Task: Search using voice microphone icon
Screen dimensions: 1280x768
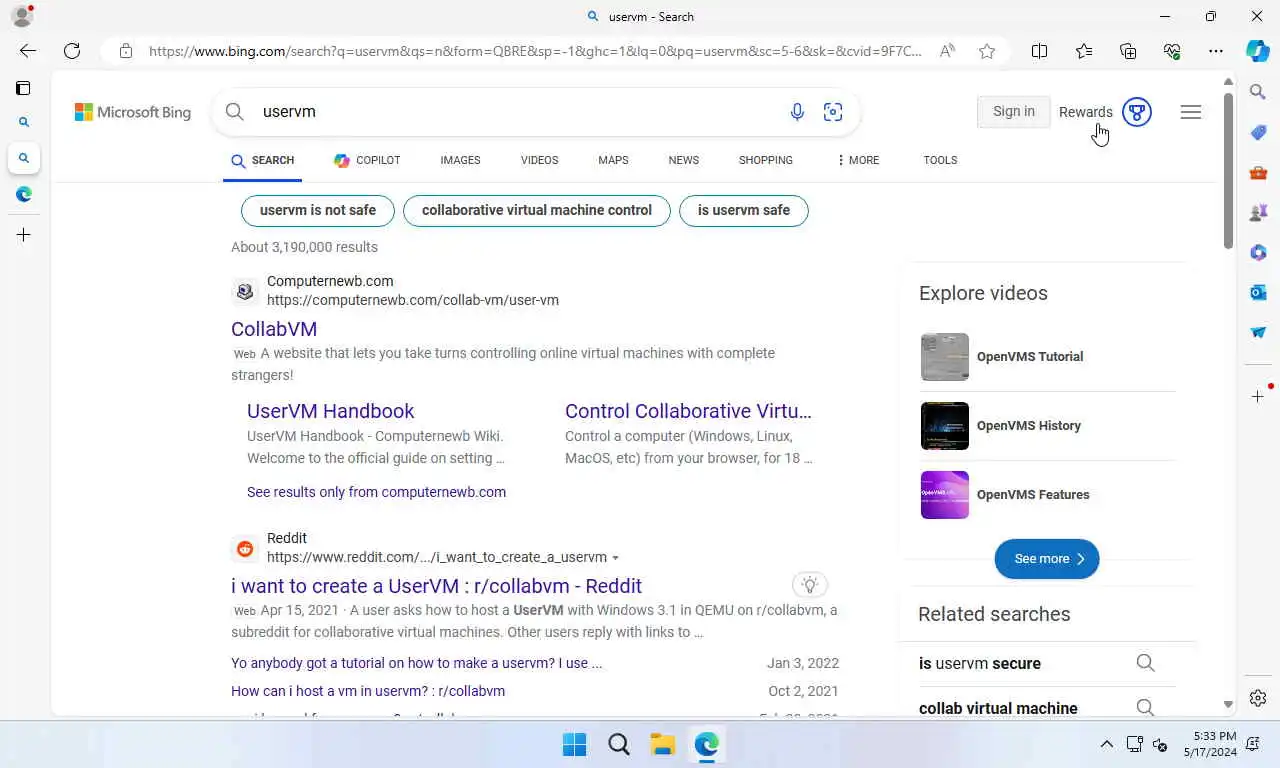Action: (797, 112)
